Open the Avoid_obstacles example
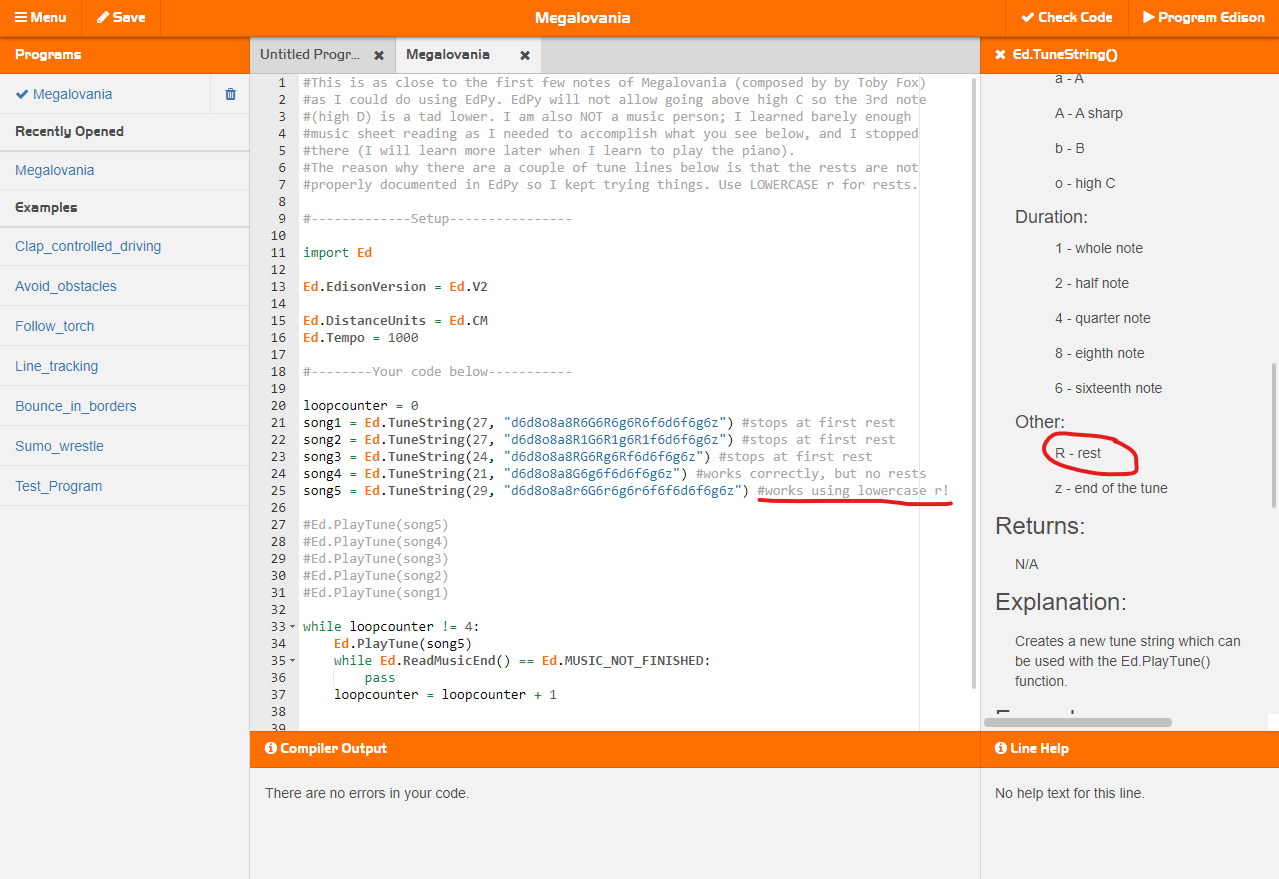Image resolution: width=1279 pixels, height=879 pixels. click(66, 286)
